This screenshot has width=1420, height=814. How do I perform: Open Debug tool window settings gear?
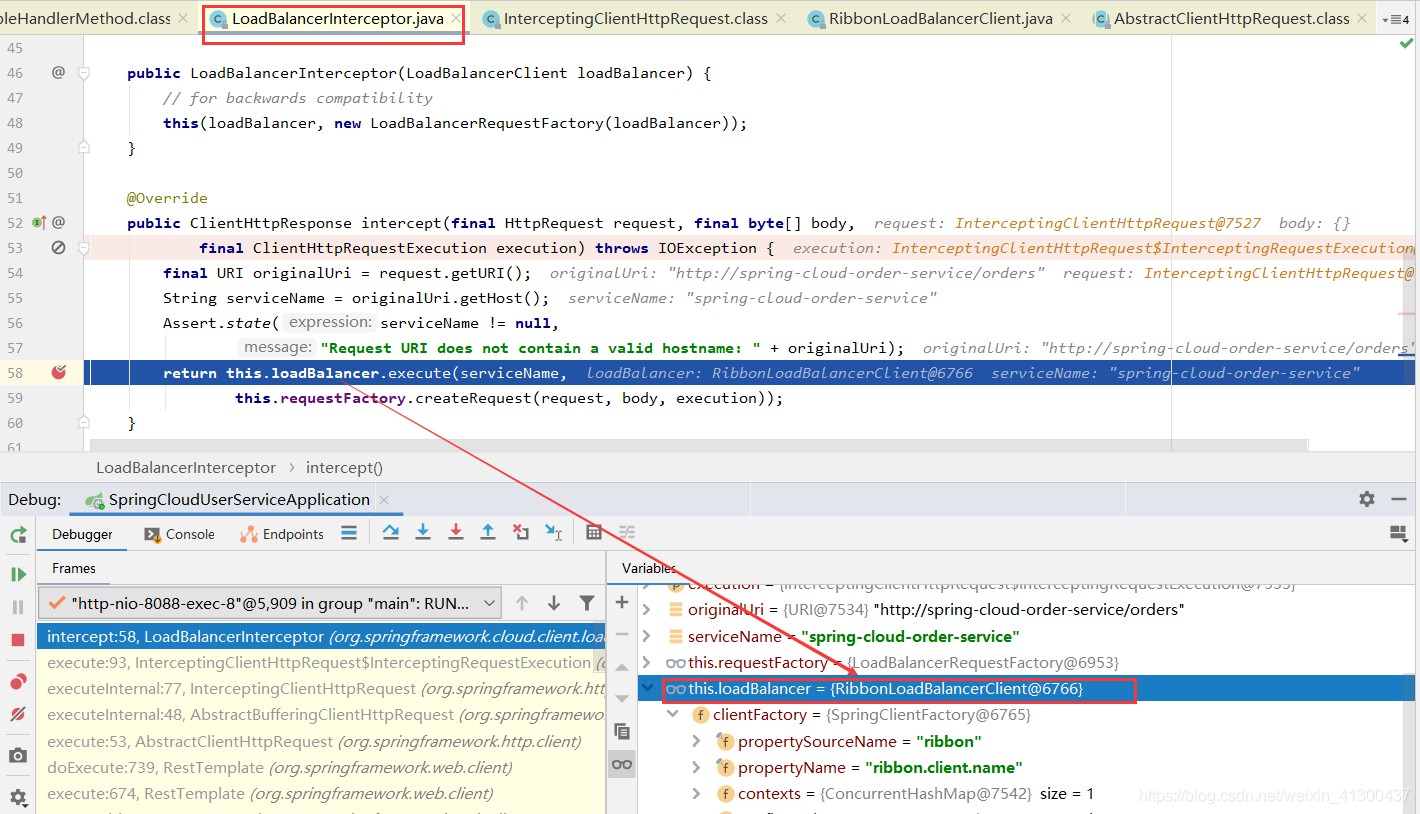(1367, 499)
